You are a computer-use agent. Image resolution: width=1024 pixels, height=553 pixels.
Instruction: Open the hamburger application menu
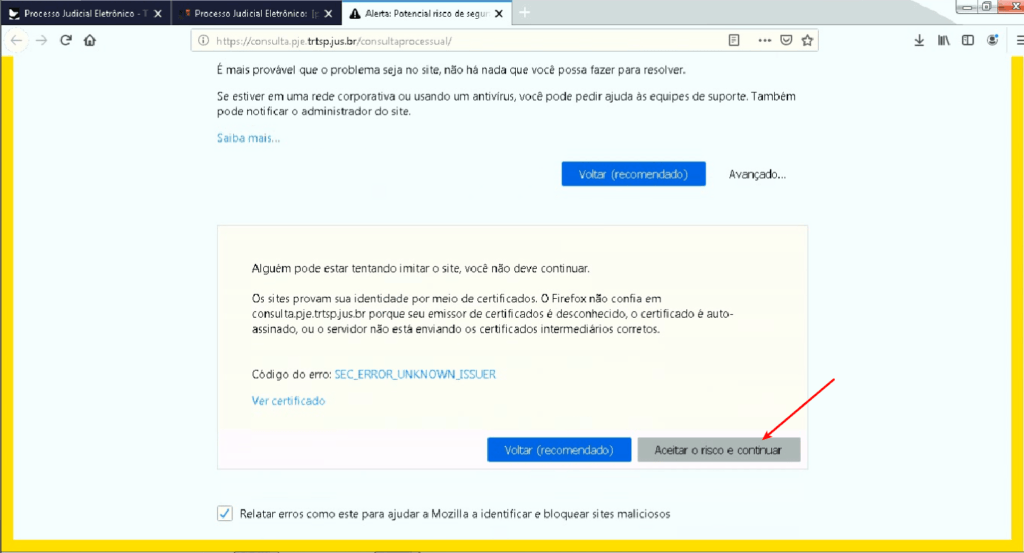(x=1019, y=40)
